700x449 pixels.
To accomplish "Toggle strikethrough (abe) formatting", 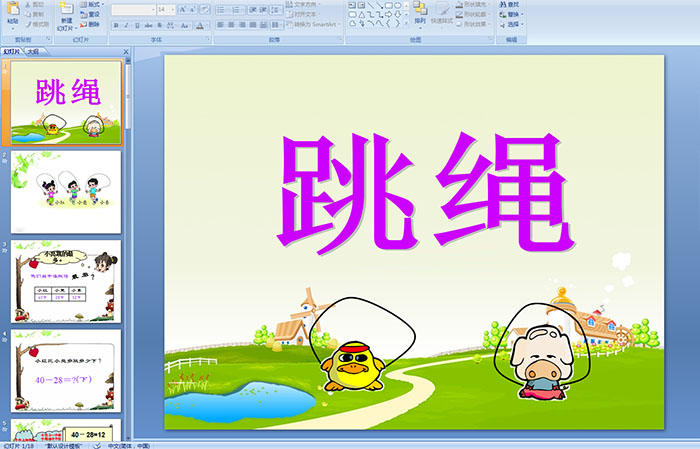I will point(149,25).
